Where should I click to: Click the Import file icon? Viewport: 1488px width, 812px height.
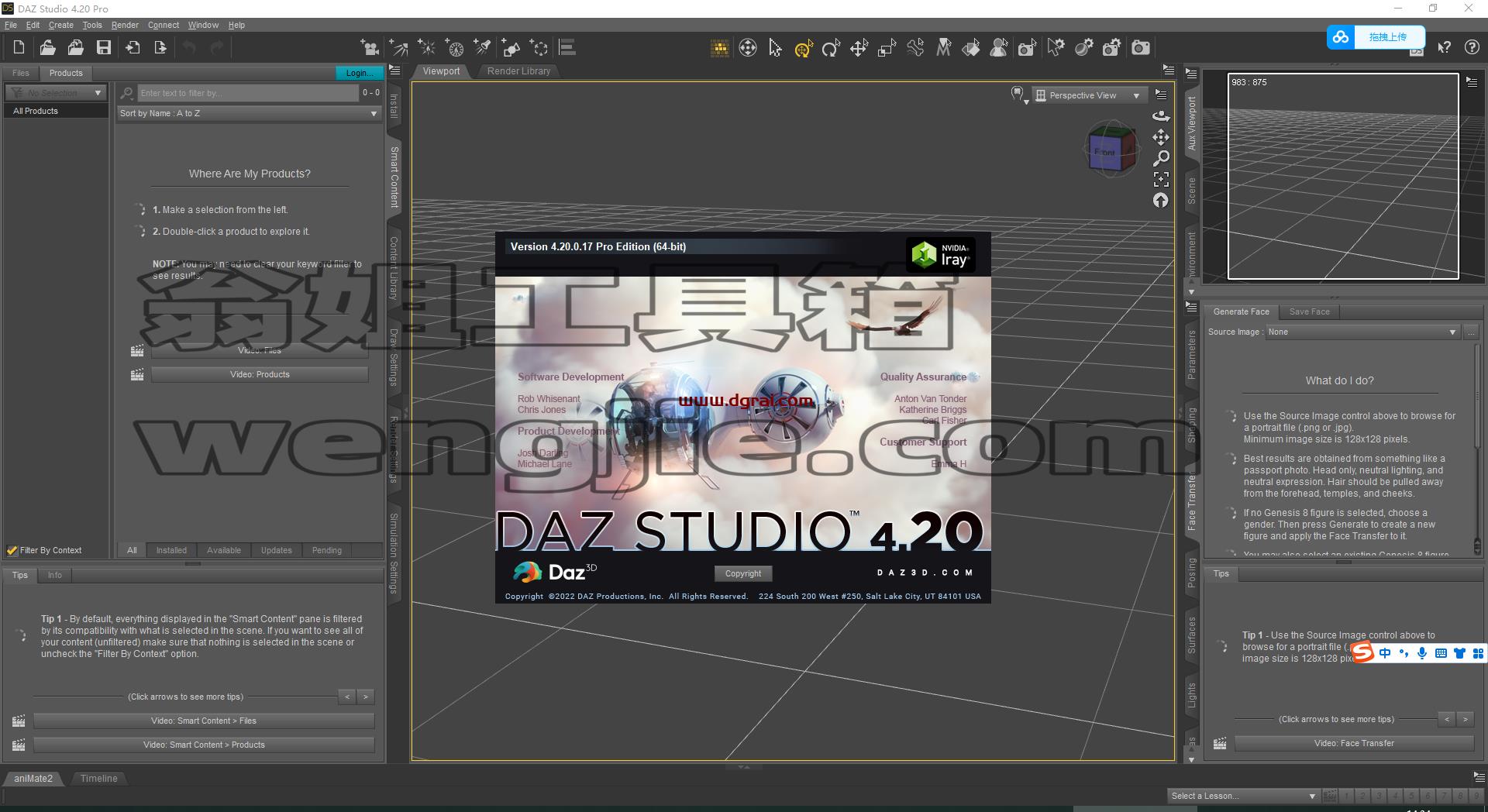pyautogui.click(x=133, y=47)
